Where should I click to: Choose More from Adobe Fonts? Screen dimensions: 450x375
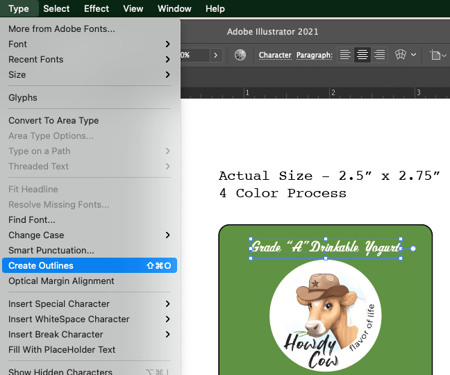tap(89, 29)
